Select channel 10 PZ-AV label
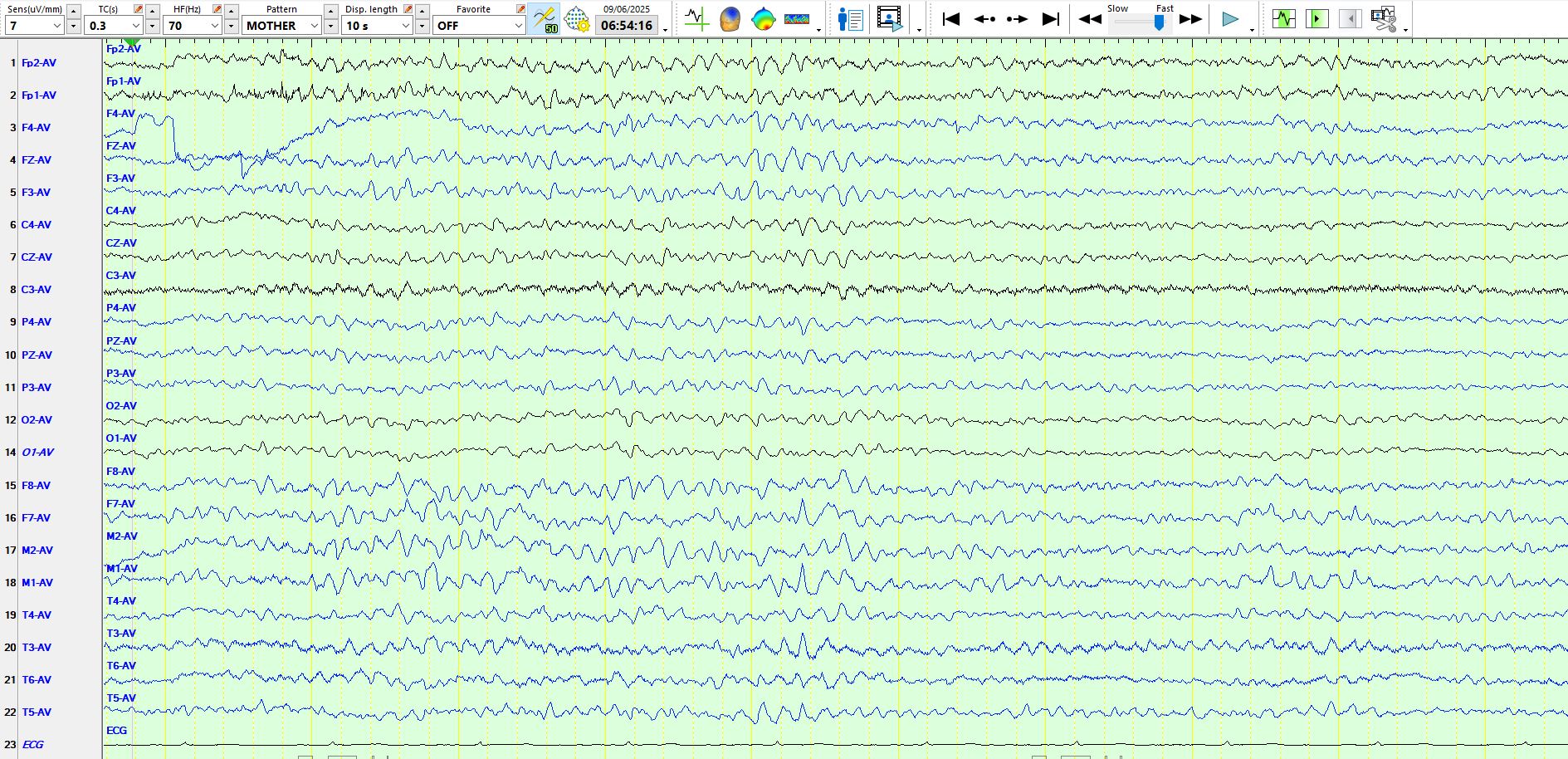Screen dimensions: 1568x759 (x=37, y=355)
